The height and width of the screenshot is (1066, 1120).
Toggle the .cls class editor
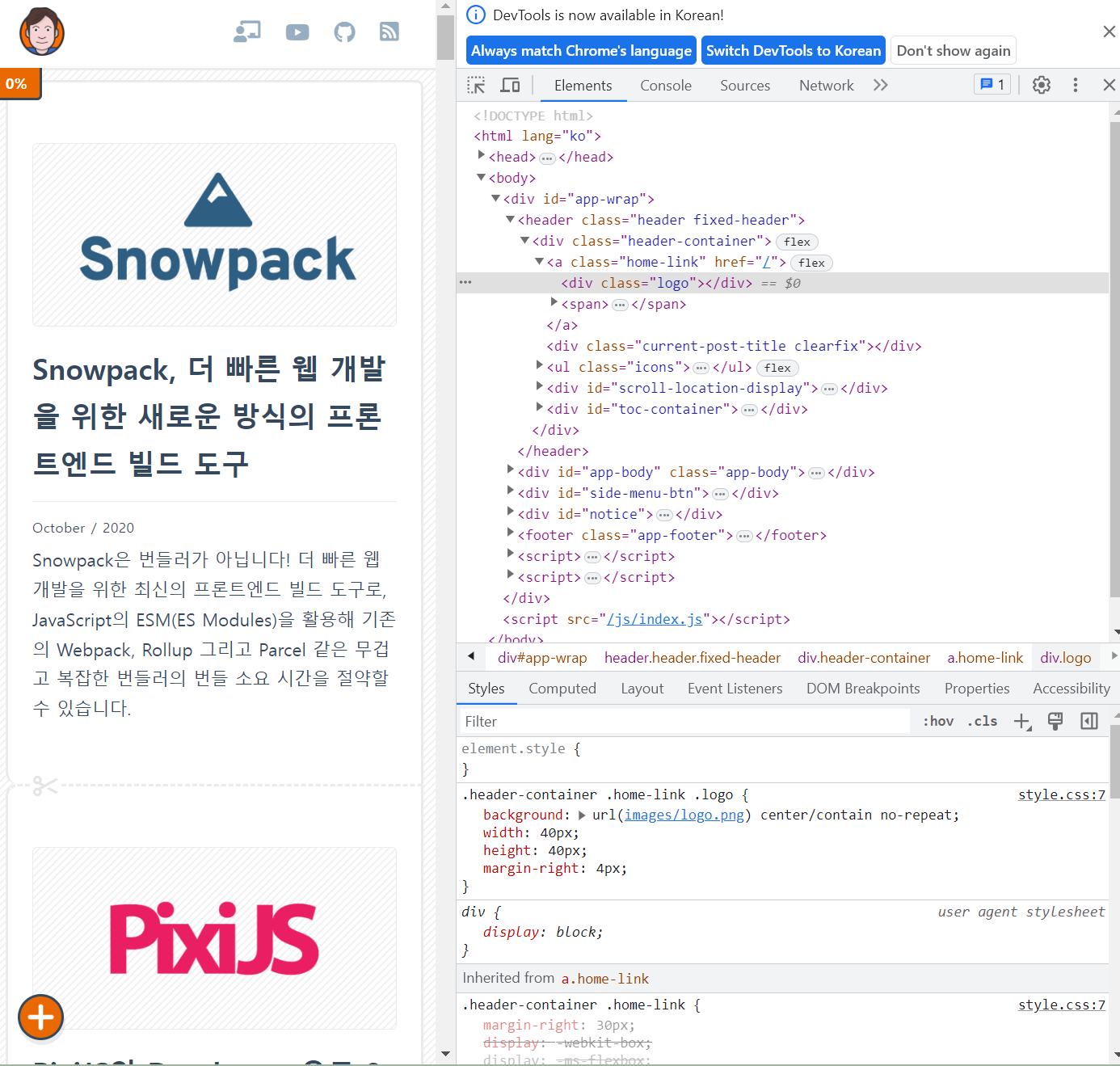[983, 721]
